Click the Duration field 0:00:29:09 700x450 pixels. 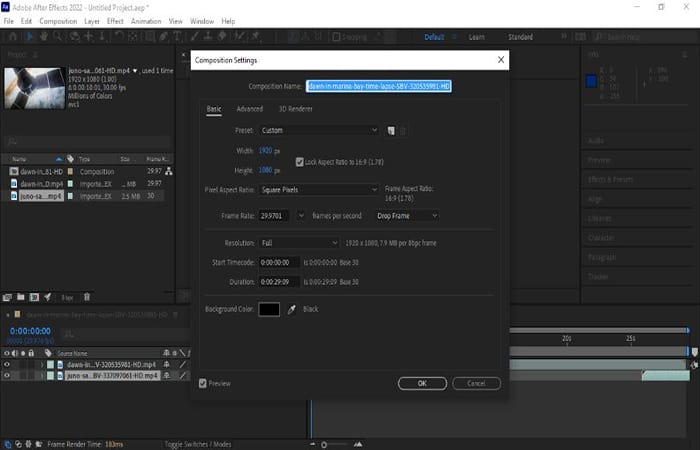coord(279,282)
